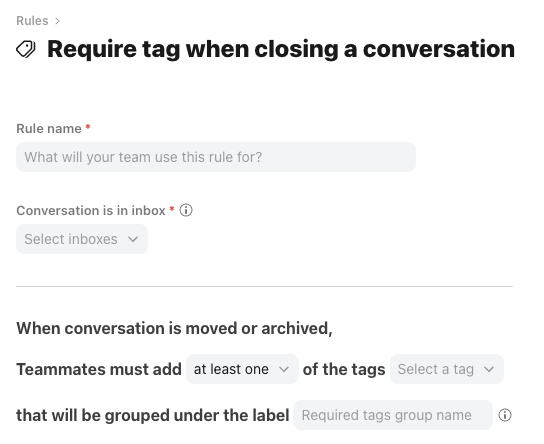Open the Select a tag dropdown

(x=447, y=369)
